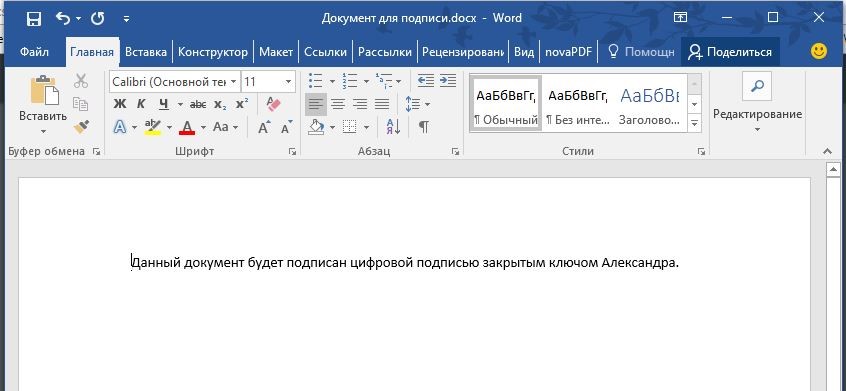846x391 pixels.
Task: Open the Рассылки tab
Action: 385,52
